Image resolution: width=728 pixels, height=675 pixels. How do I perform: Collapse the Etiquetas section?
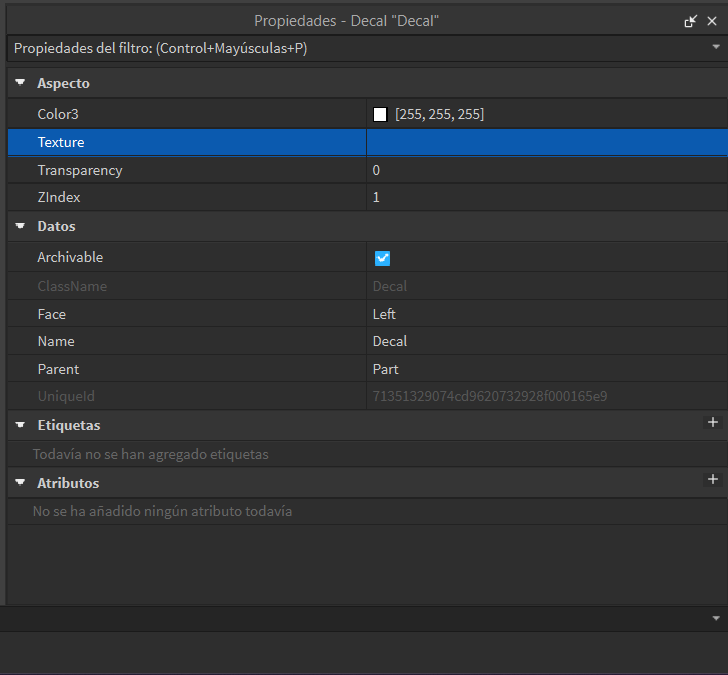pyautogui.click(x=20, y=426)
